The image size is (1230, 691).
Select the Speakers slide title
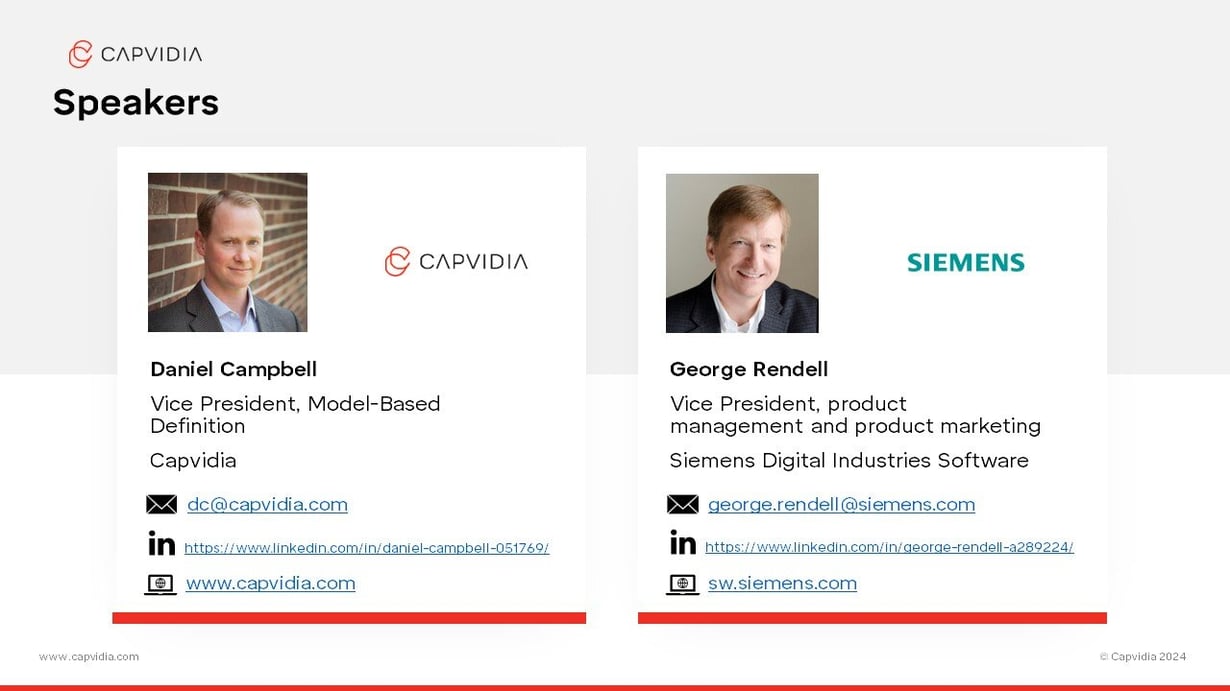tap(136, 102)
